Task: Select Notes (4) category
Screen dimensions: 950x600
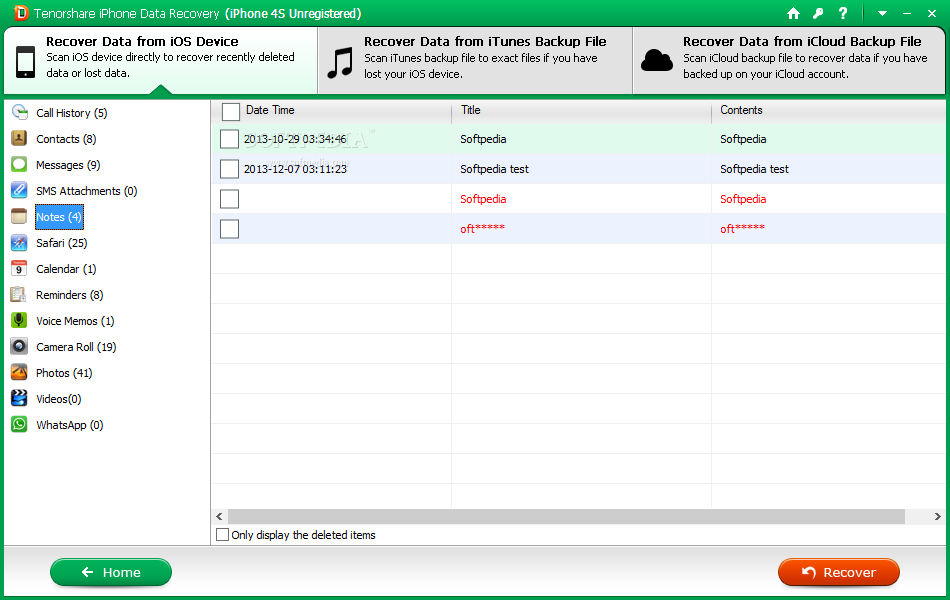Action: [x=59, y=217]
